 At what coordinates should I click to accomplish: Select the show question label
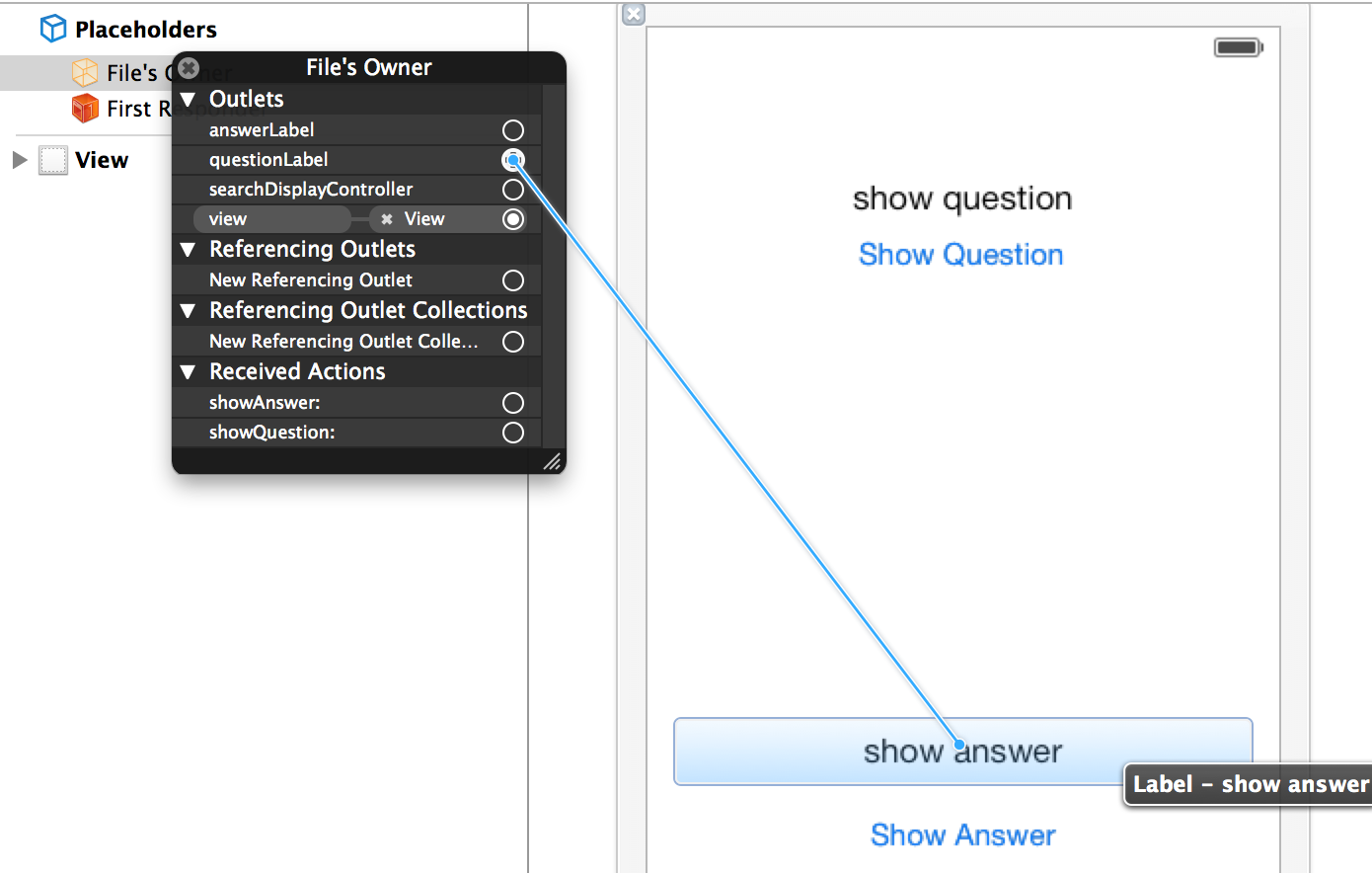point(961,198)
